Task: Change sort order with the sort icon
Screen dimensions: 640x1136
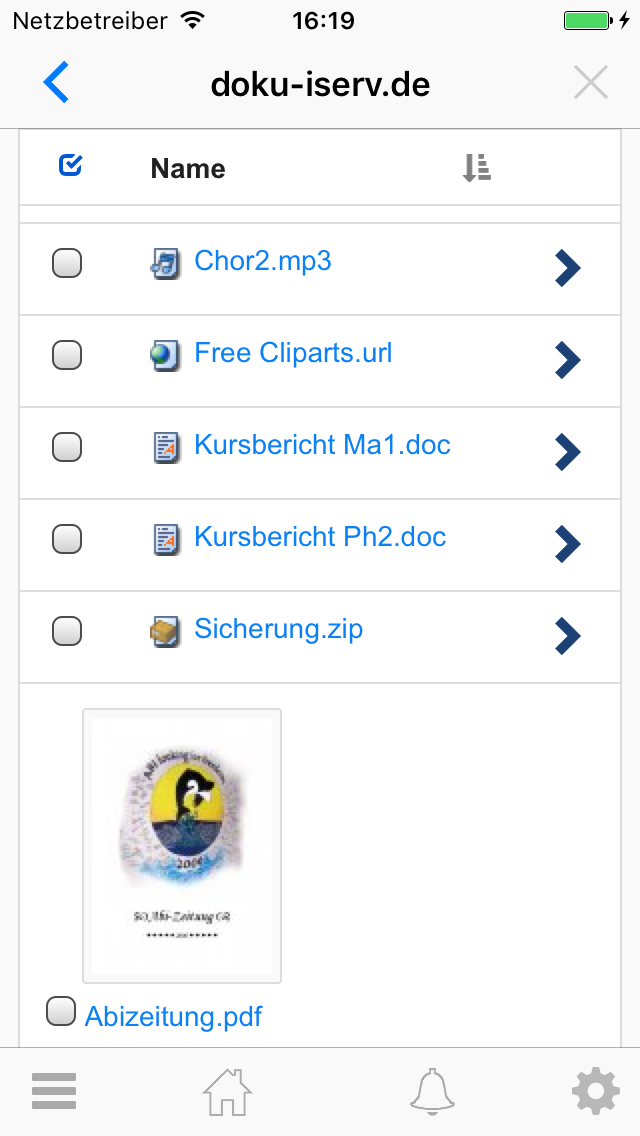Action: [476, 166]
